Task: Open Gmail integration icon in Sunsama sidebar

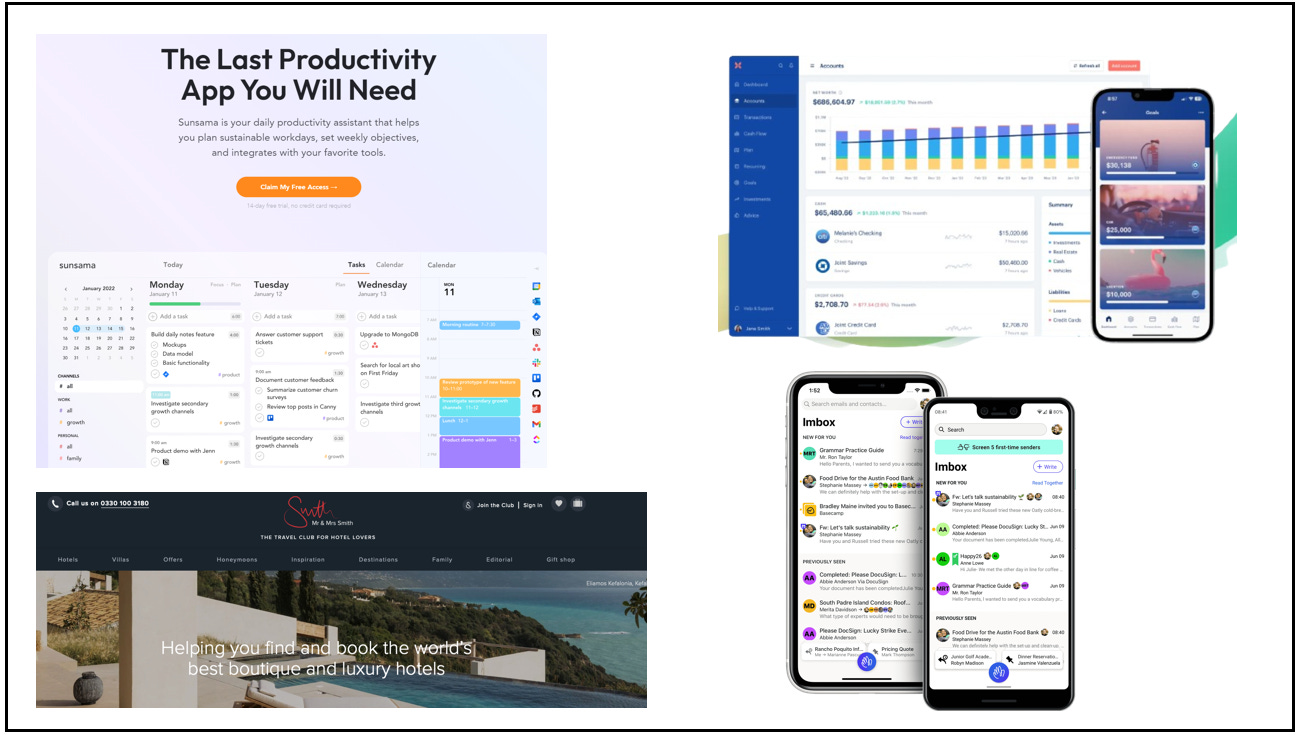Action: [536, 424]
